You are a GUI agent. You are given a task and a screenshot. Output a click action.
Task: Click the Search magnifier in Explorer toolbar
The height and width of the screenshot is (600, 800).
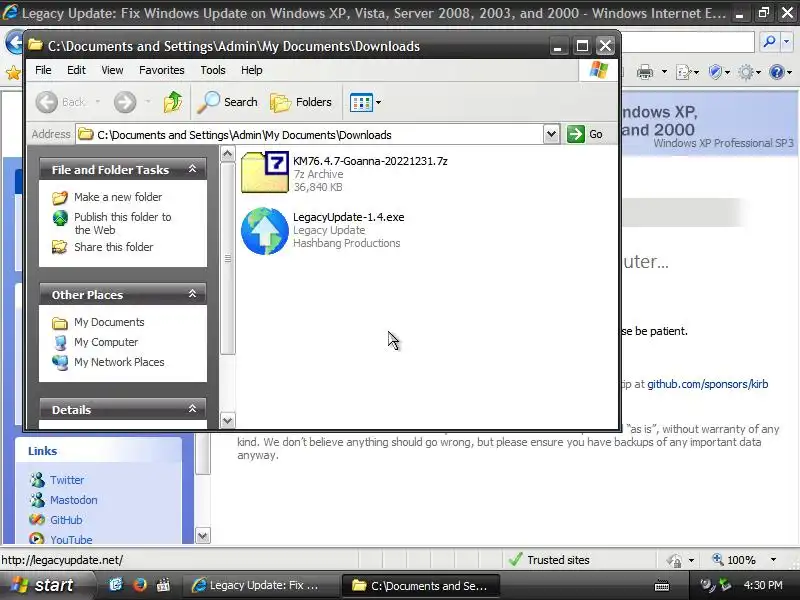[x=228, y=102]
